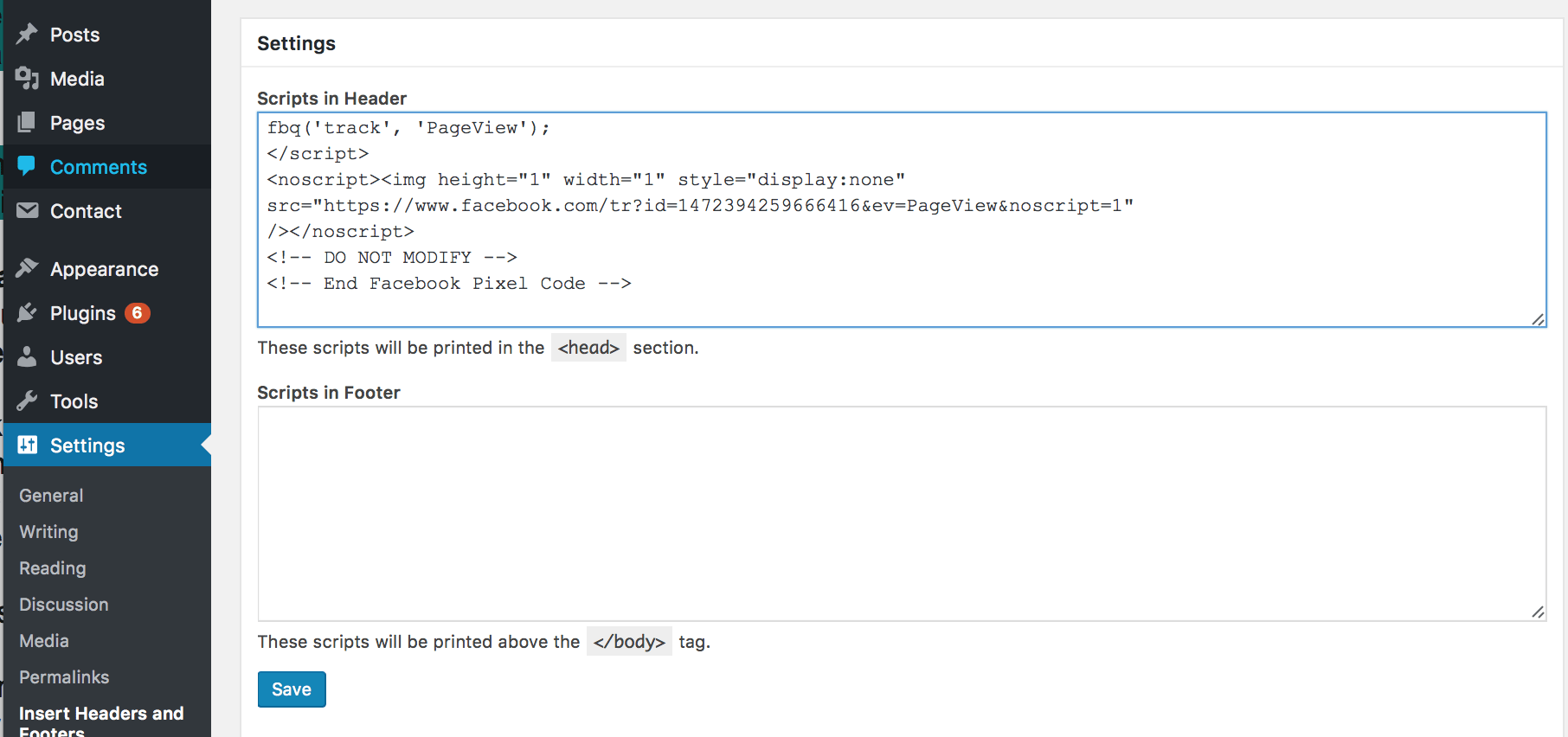Click the Comments speech bubble icon
Image resolution: width=1568 pixels, height=737 pixels.
[x=27, y=165]
